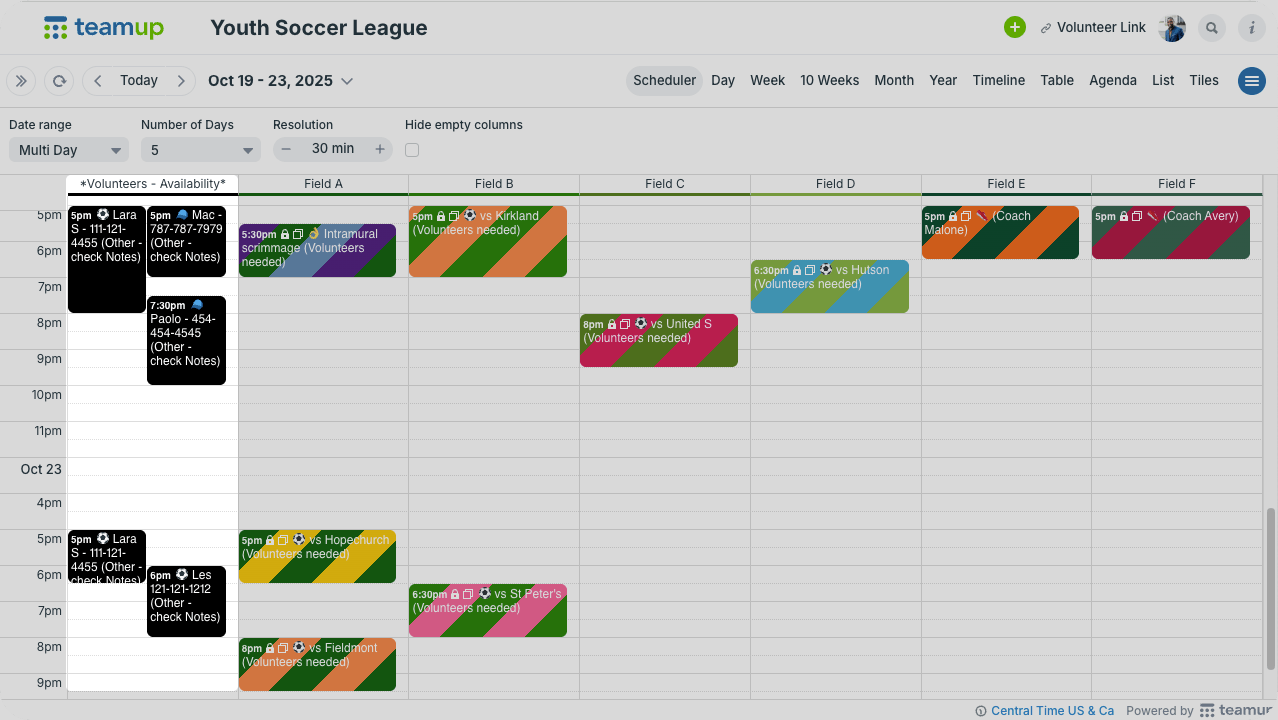Decrease resolution with the minus button
Screen dimensions: 1278x720
tap(286, 149)
